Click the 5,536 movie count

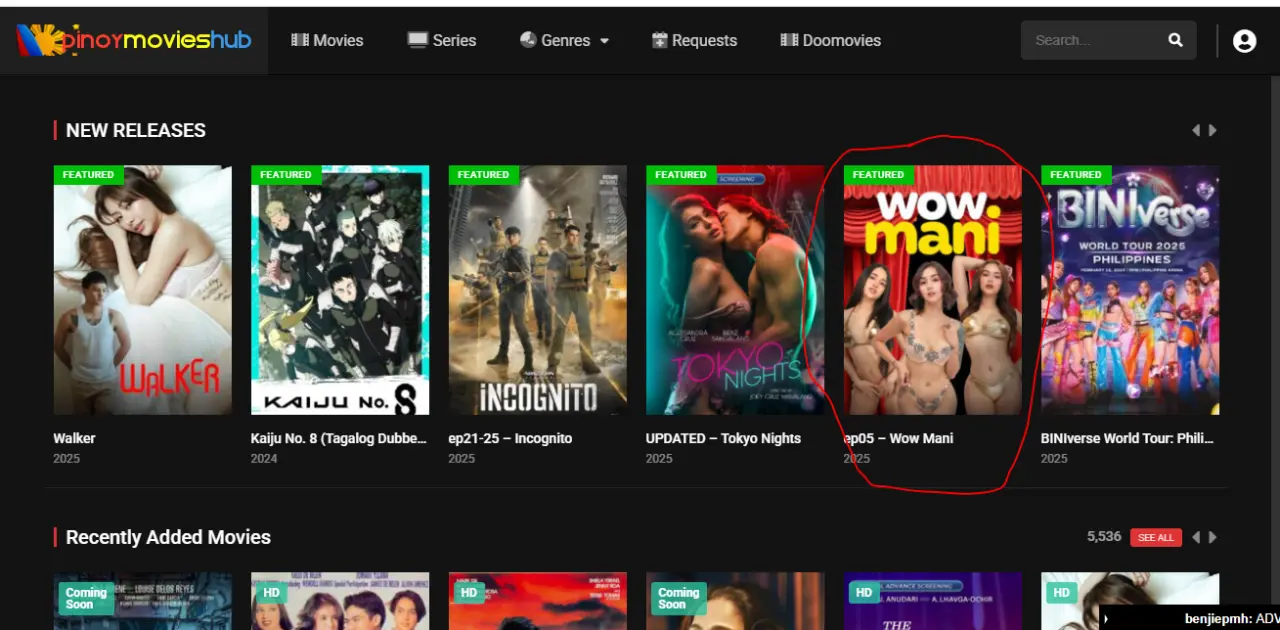(1104, 537)
